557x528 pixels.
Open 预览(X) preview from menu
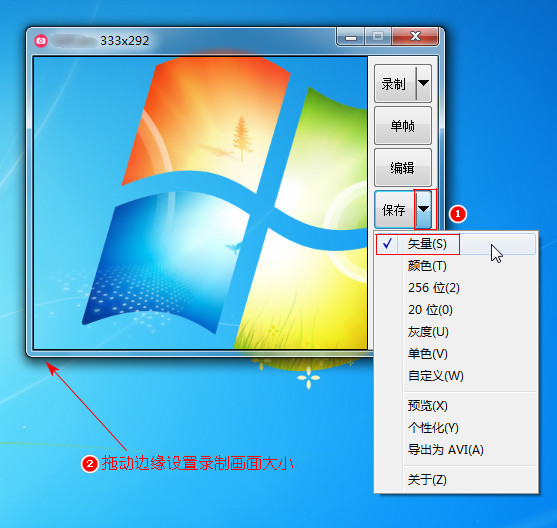[x=455, y=405]
